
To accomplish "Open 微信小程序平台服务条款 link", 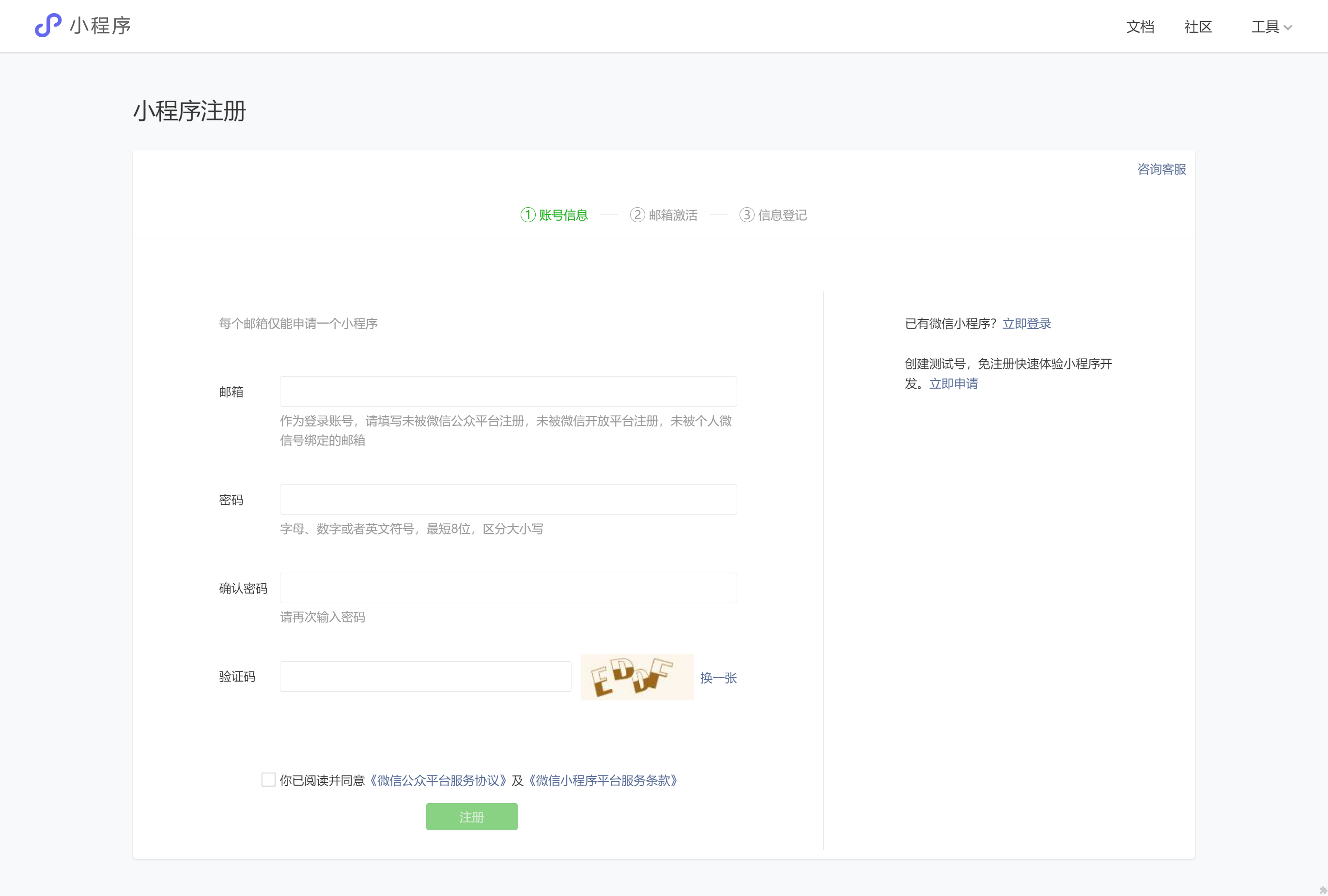I will [x=603, y=781].
